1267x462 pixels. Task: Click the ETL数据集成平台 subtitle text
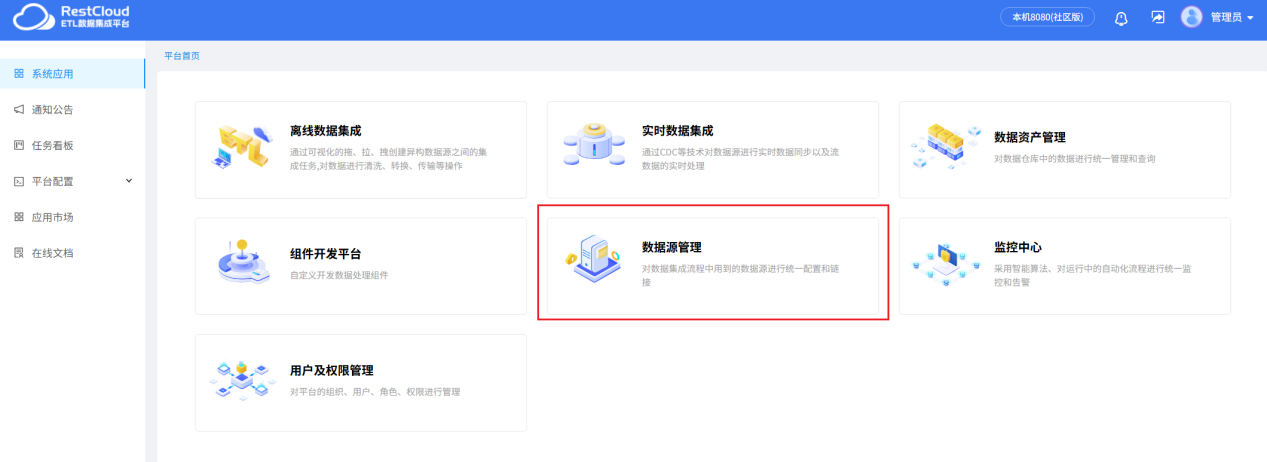coord(95,23)
